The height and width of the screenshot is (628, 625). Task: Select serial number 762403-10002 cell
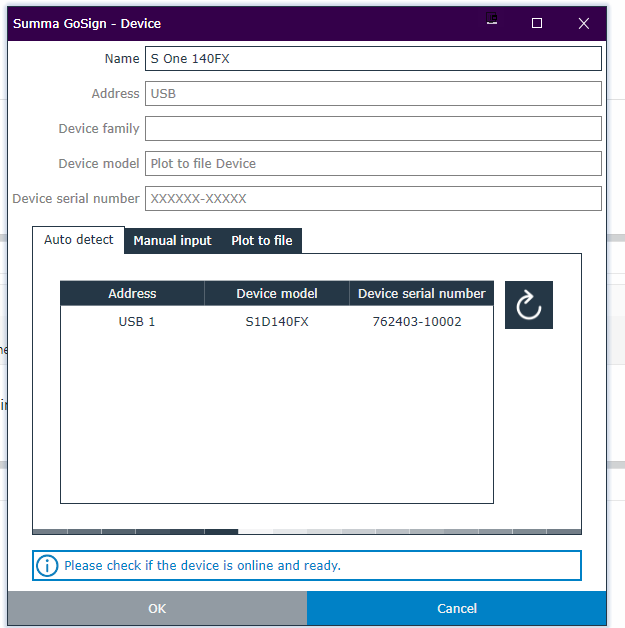pos(417,322)
